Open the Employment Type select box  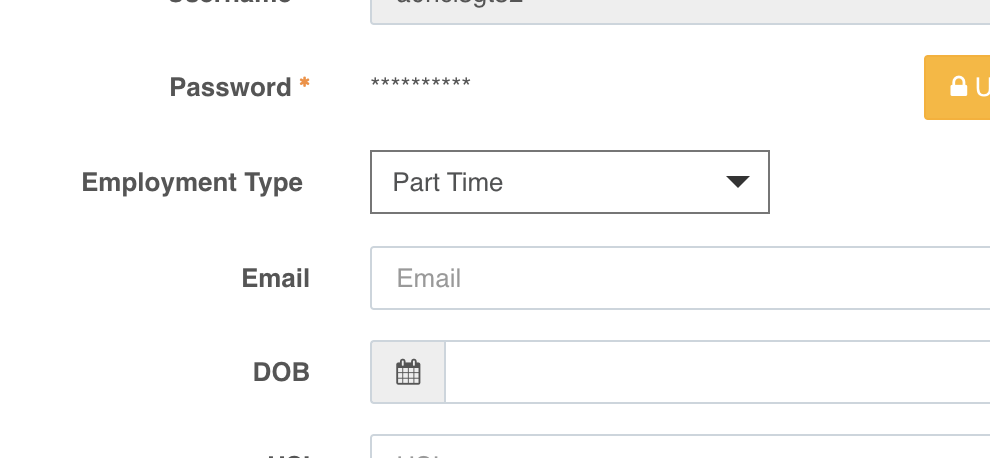pos(570,182)
